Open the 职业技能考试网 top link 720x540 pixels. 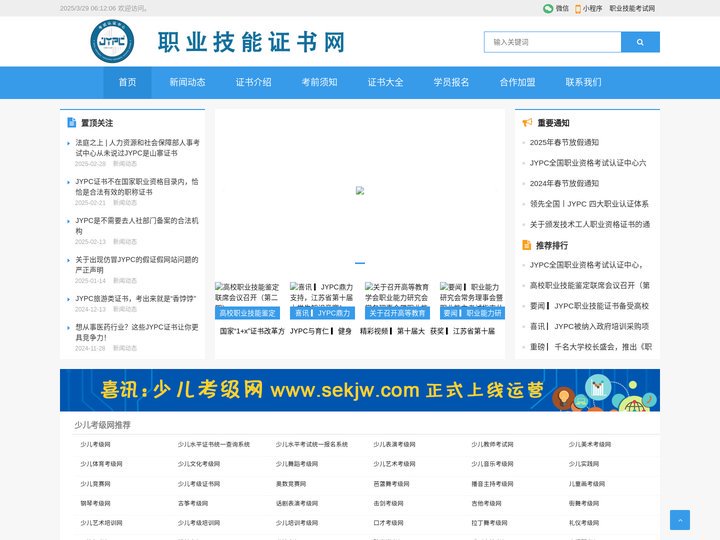tap(632, 8)
